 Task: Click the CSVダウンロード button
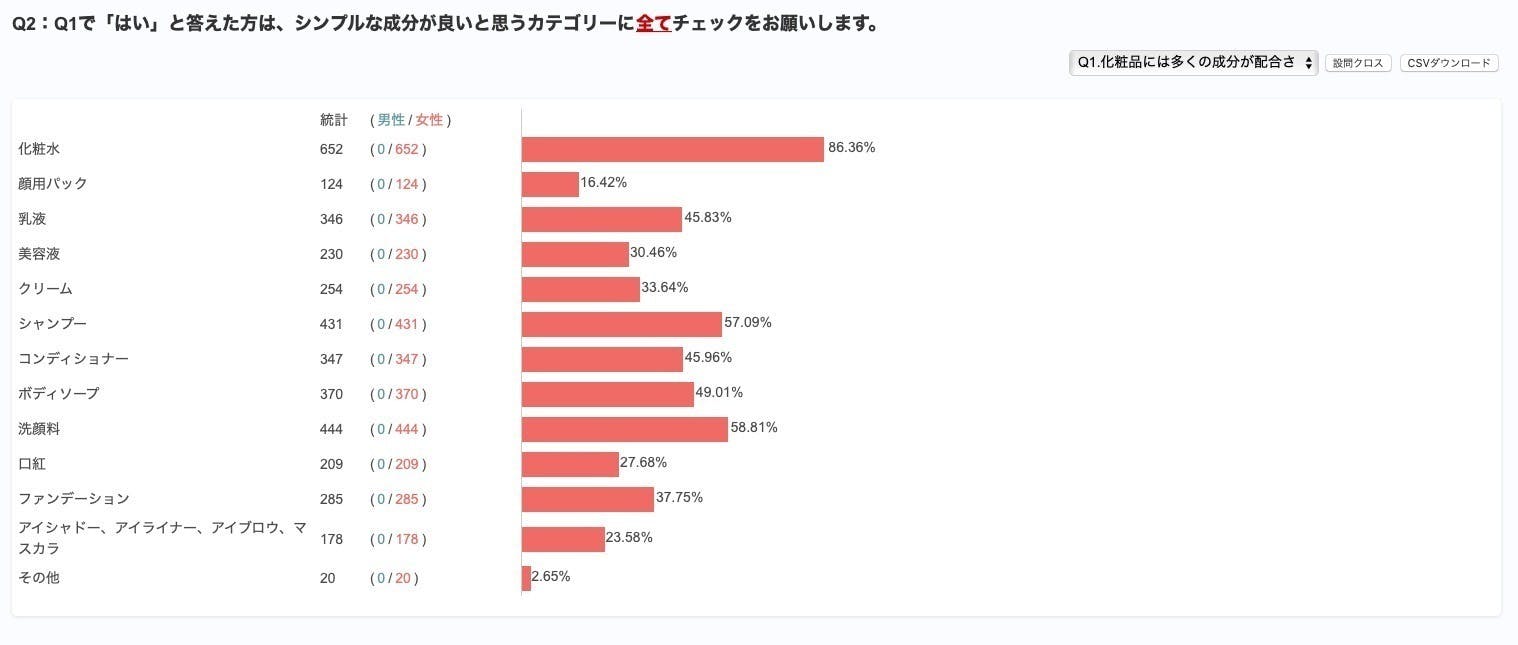[1448, 62]
